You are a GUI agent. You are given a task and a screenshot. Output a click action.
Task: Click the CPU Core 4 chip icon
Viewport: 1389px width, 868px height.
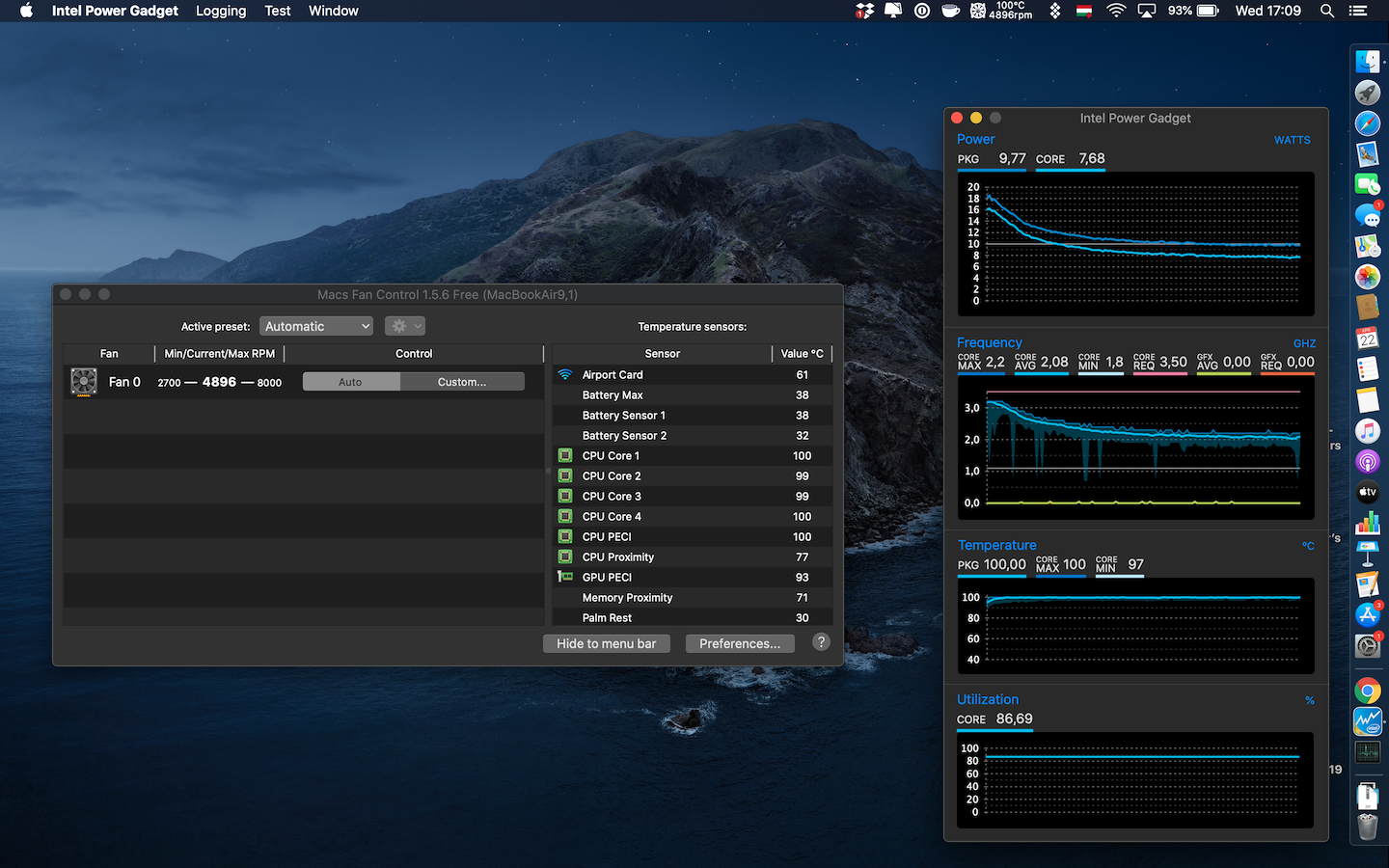pos(565,516)
